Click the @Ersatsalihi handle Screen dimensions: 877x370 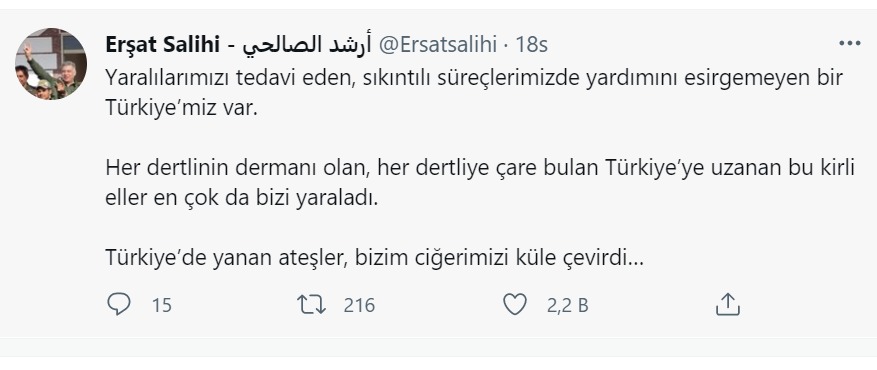click(x=438, y=45)
